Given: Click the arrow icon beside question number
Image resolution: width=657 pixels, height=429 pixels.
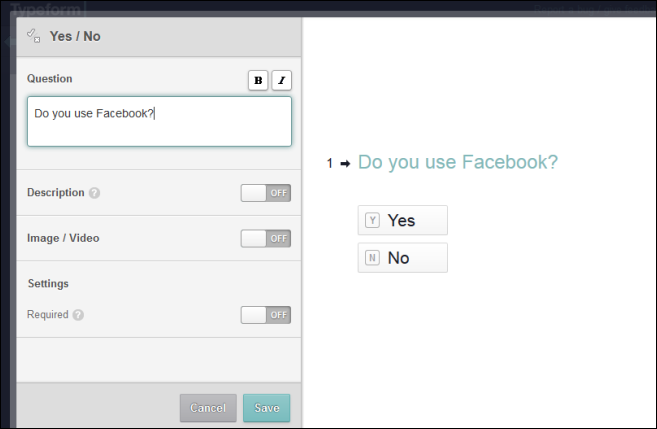Looking at the screenshot, I should [x=345, y=163].
